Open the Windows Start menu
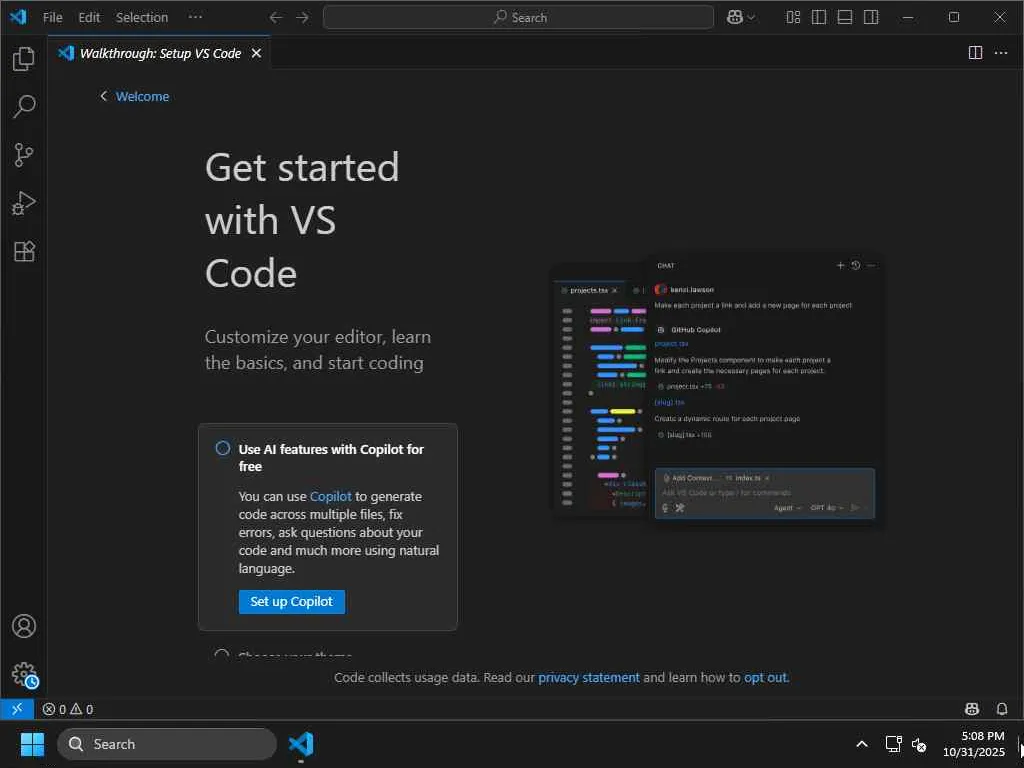 click(32, 744)
